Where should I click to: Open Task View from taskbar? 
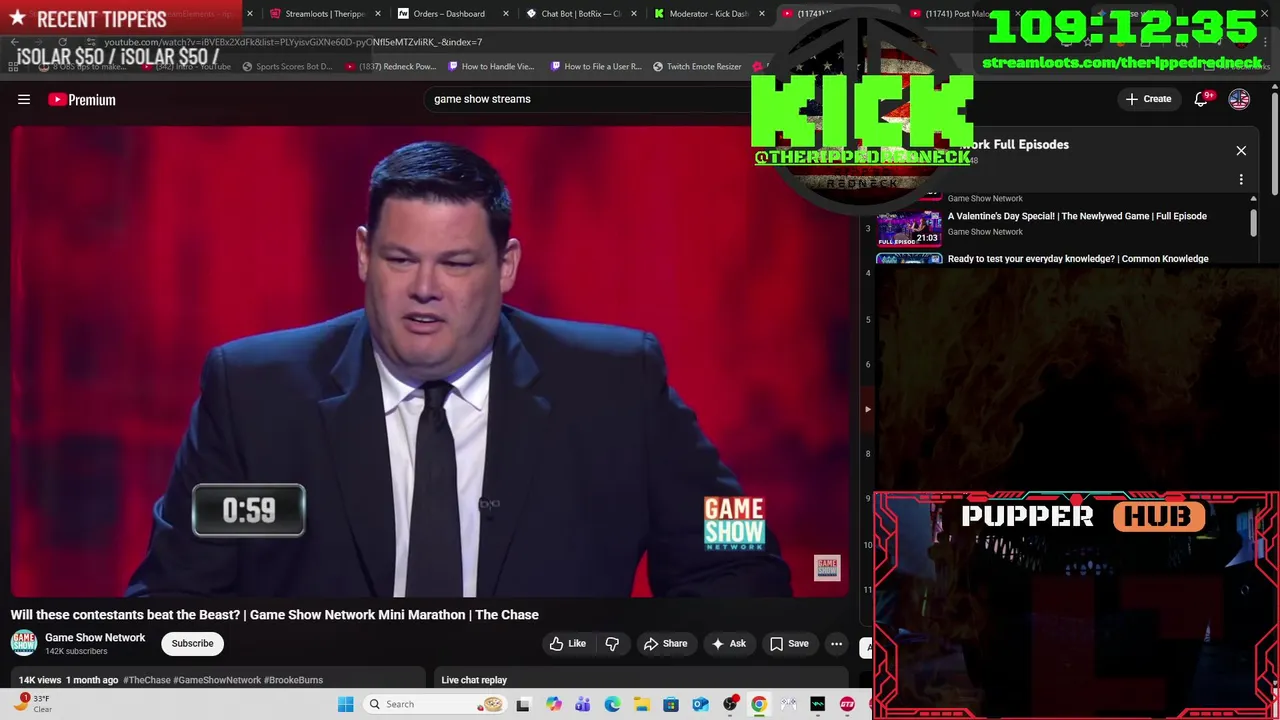point(523,704)
